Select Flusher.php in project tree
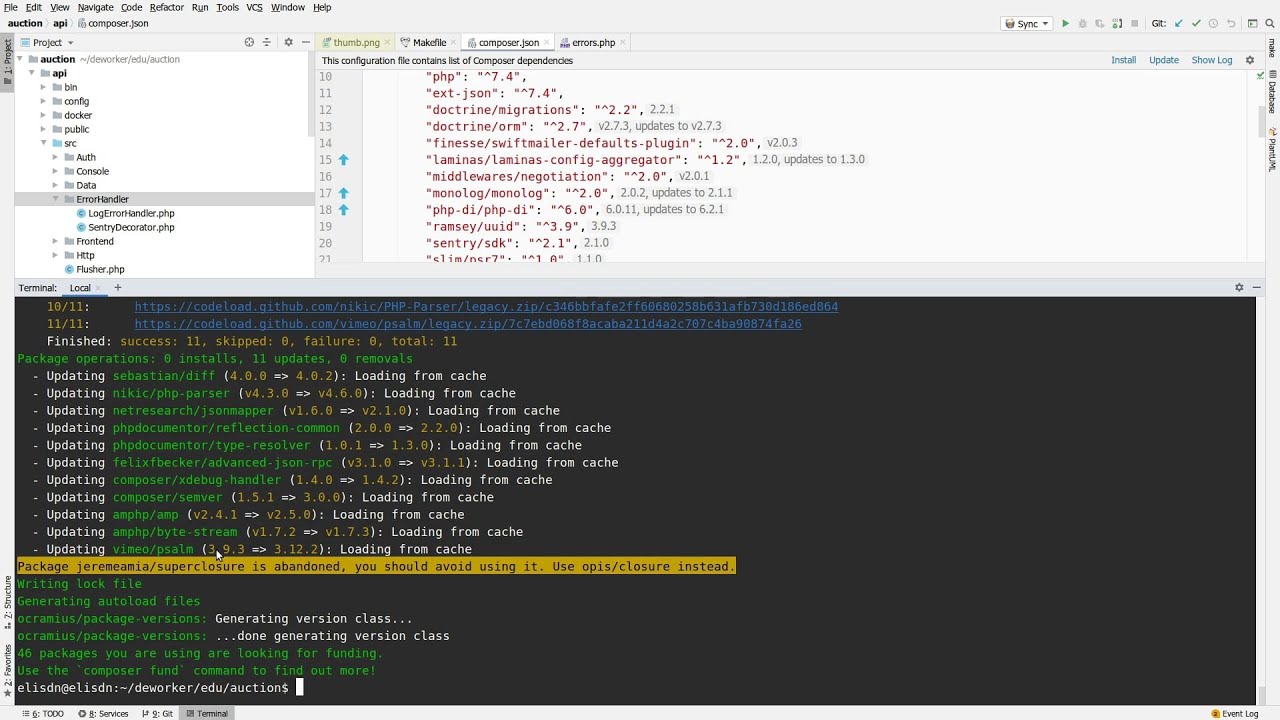This screenshot has width=1280, height=720. 100,269
